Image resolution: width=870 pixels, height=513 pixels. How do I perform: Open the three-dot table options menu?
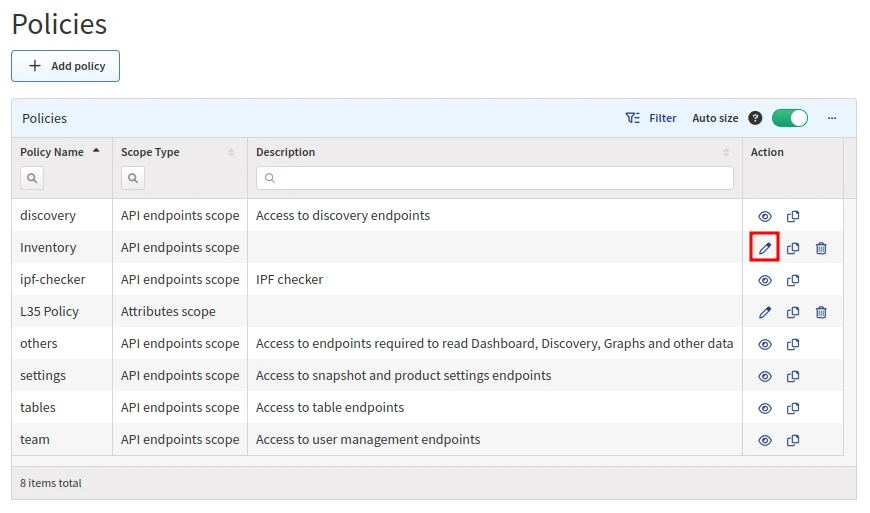(831, 118)
